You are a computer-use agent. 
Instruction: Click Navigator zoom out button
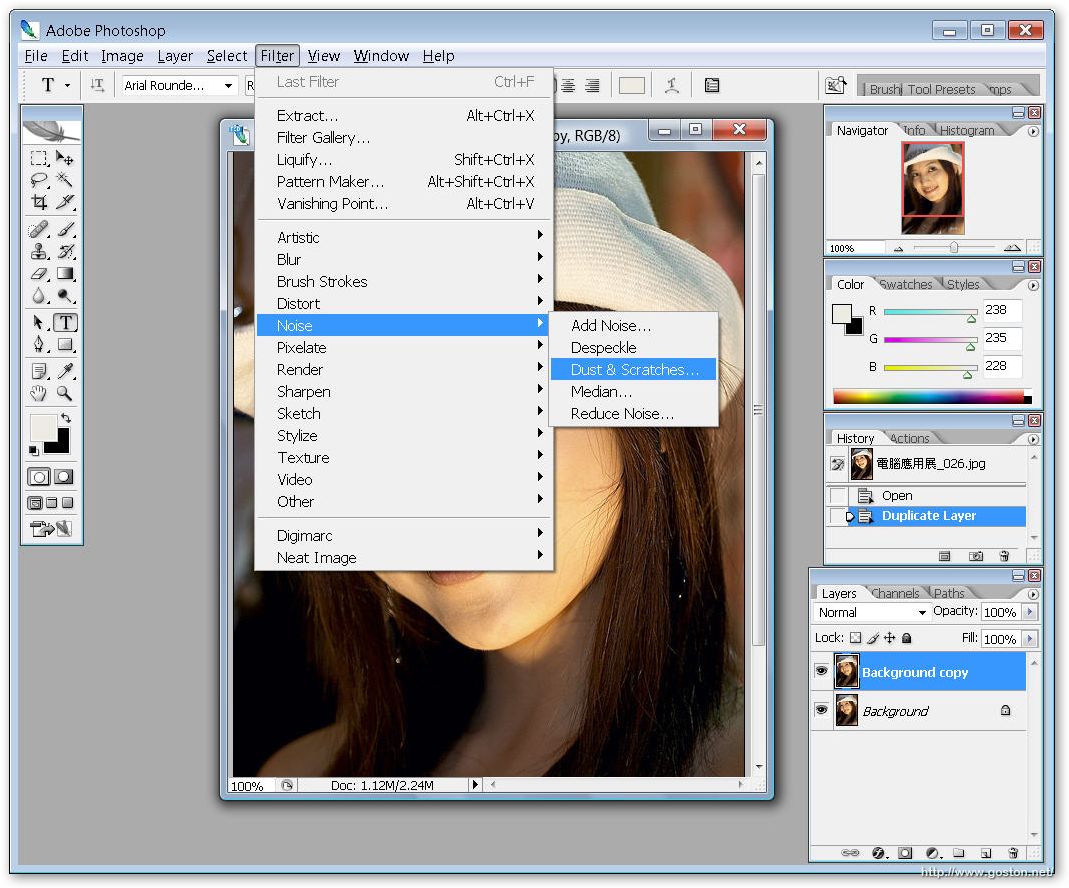coord(899,249)
